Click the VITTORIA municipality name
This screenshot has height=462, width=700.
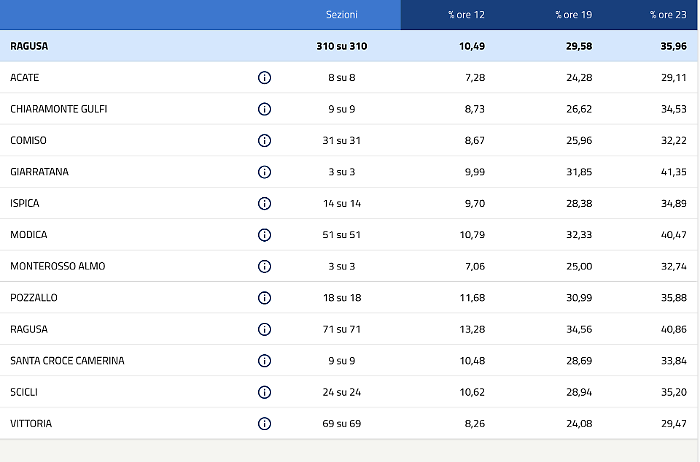click(x=31, y=424)
